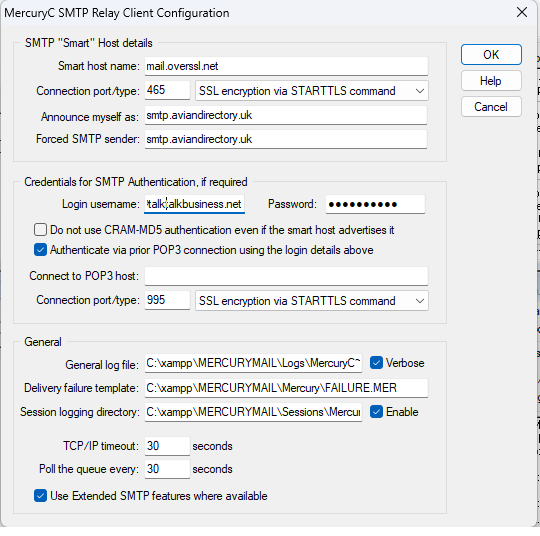Close the MercuryC configuration window
Screen dimensions: 540x536
522,12
